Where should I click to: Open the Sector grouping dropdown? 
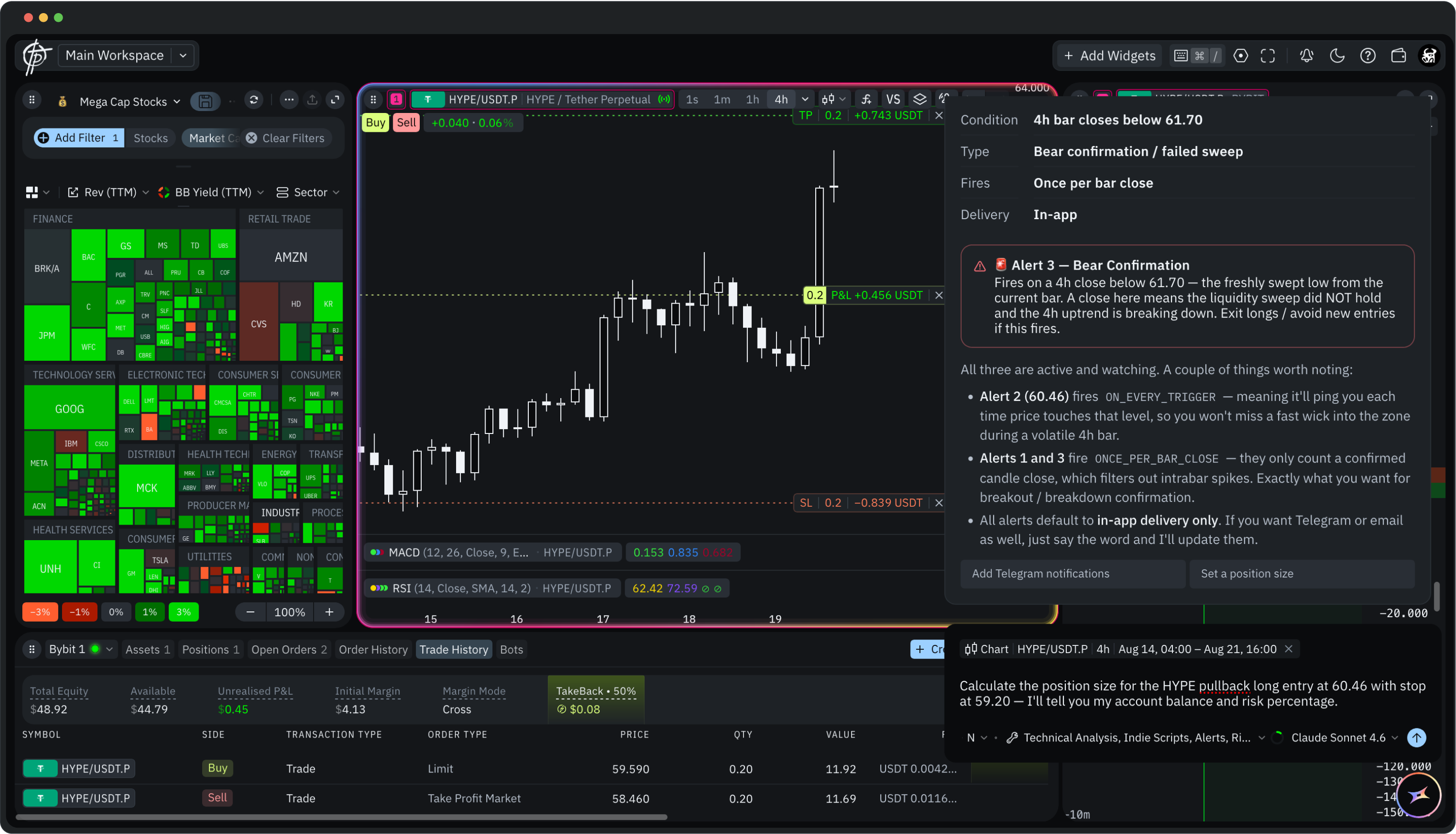click(x=308, y=192)
